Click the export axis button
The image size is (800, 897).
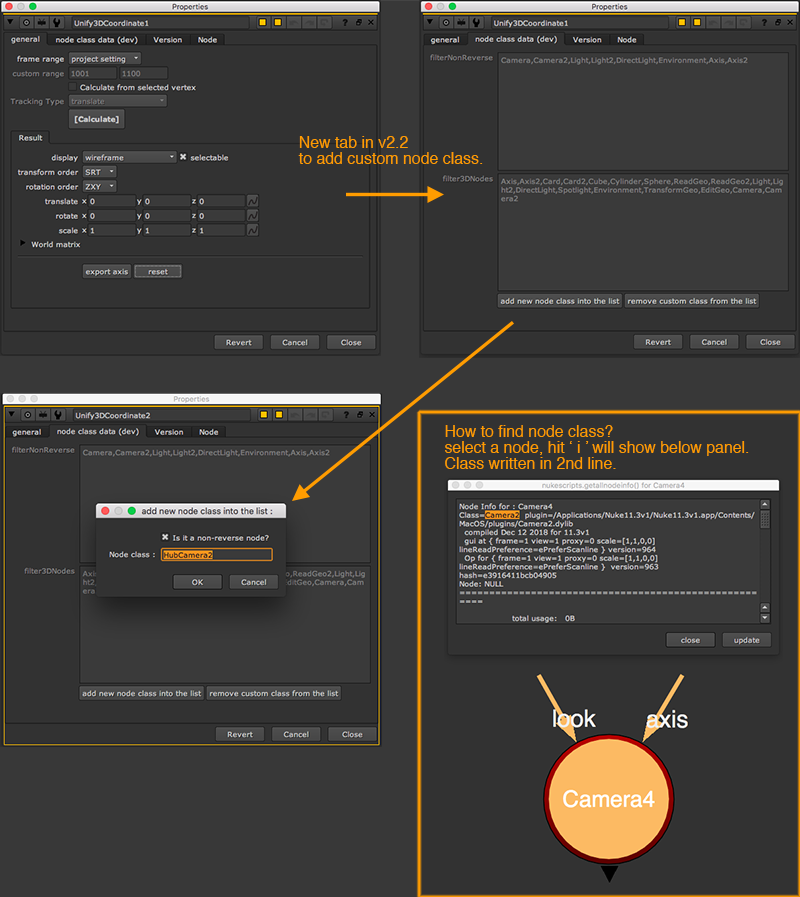pos(106,271)
